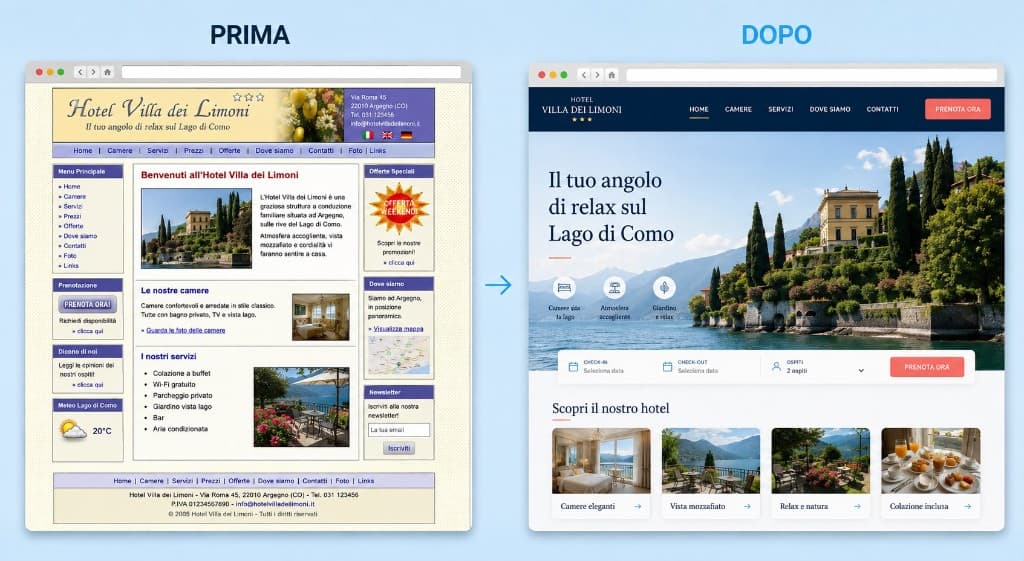Click the Offerta Weekend sun badge
This screenshot has width=1024, height=561.
(398, 208)
